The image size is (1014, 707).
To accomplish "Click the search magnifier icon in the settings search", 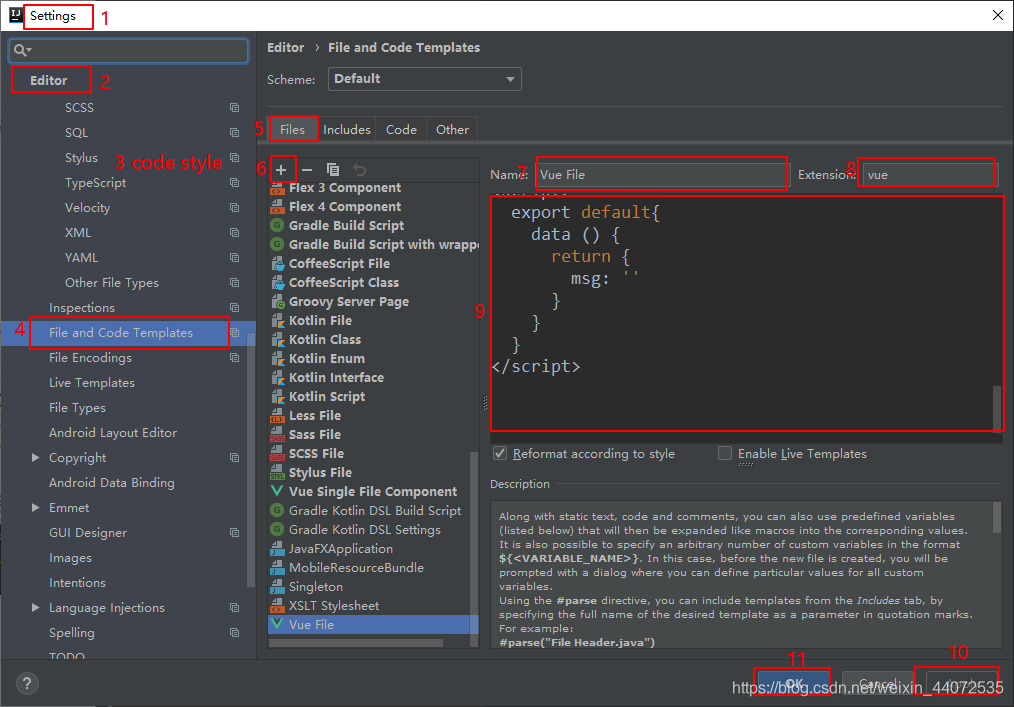I will point(20,50).
